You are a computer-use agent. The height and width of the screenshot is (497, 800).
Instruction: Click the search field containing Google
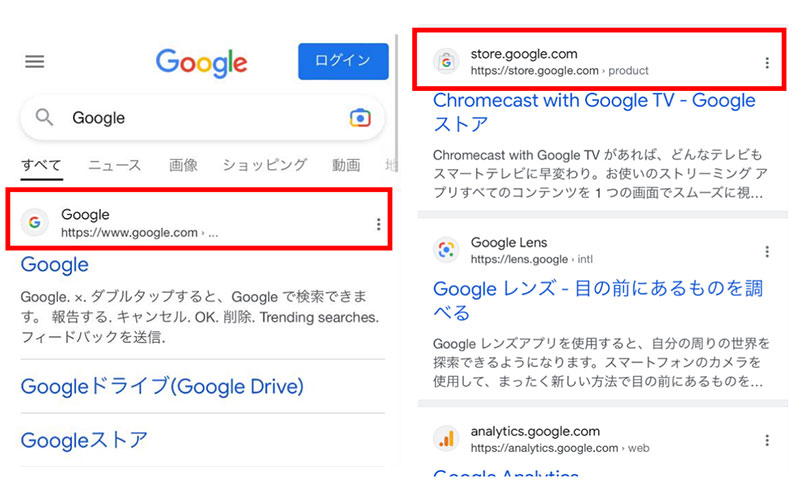(202, 118)
